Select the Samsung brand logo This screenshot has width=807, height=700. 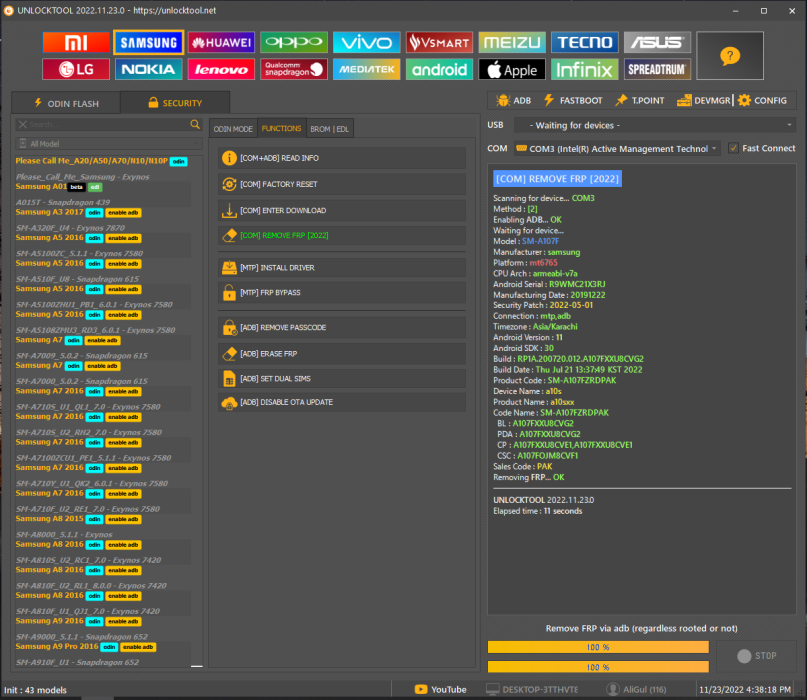pyautogui.click(x=149, y=43)
